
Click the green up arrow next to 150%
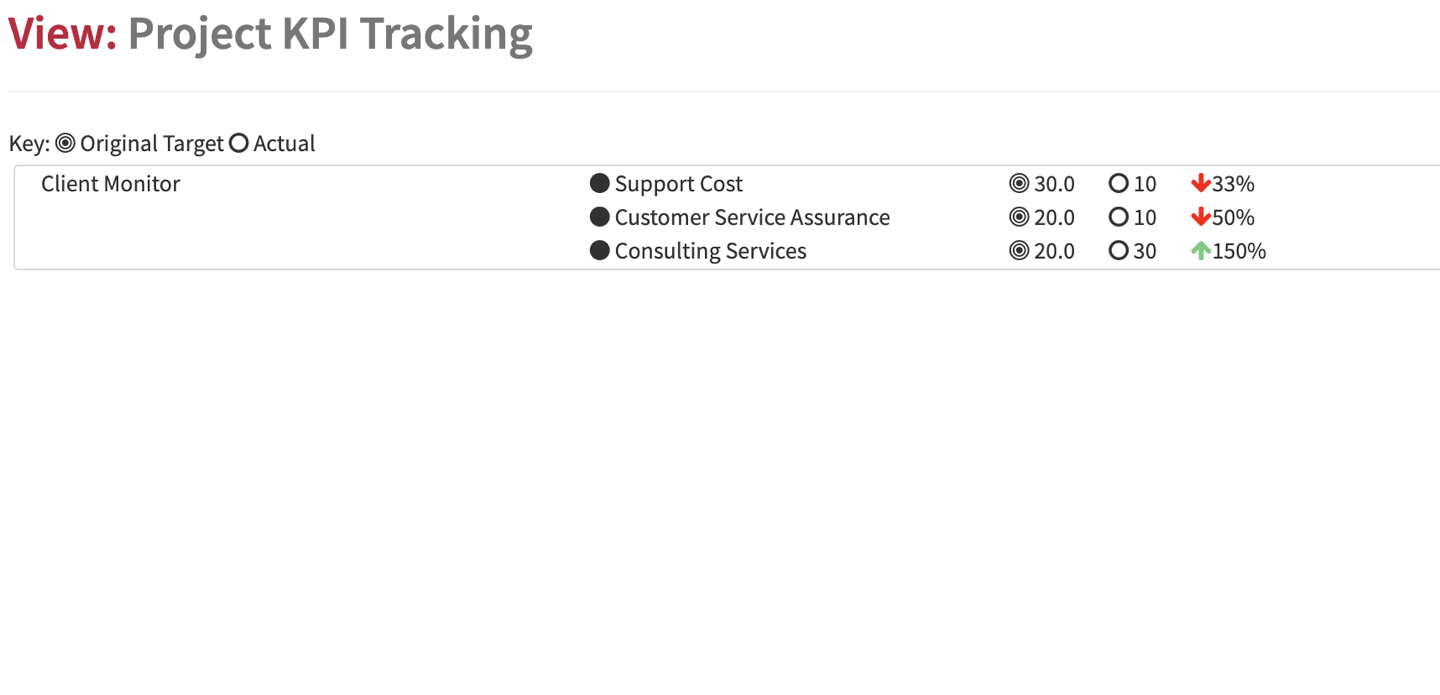1200,250
